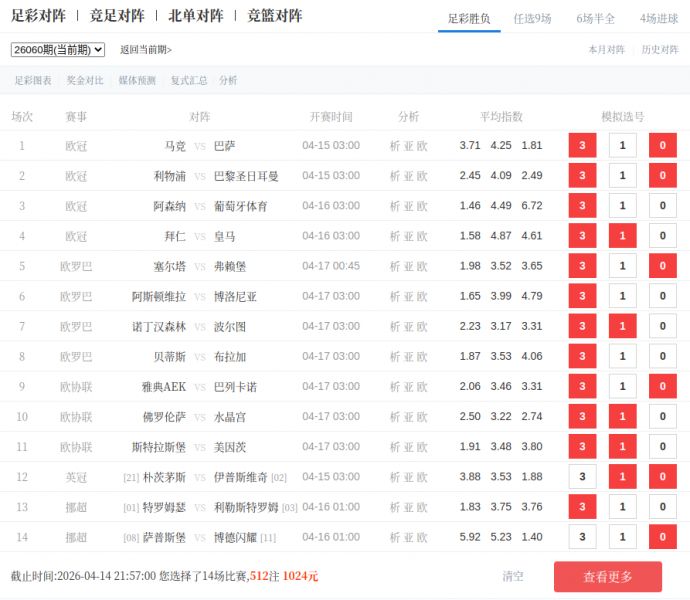The height and width of the screenshot is (600, 690).
Task: Open 历史对阵 link
Action: coord(659,49)
